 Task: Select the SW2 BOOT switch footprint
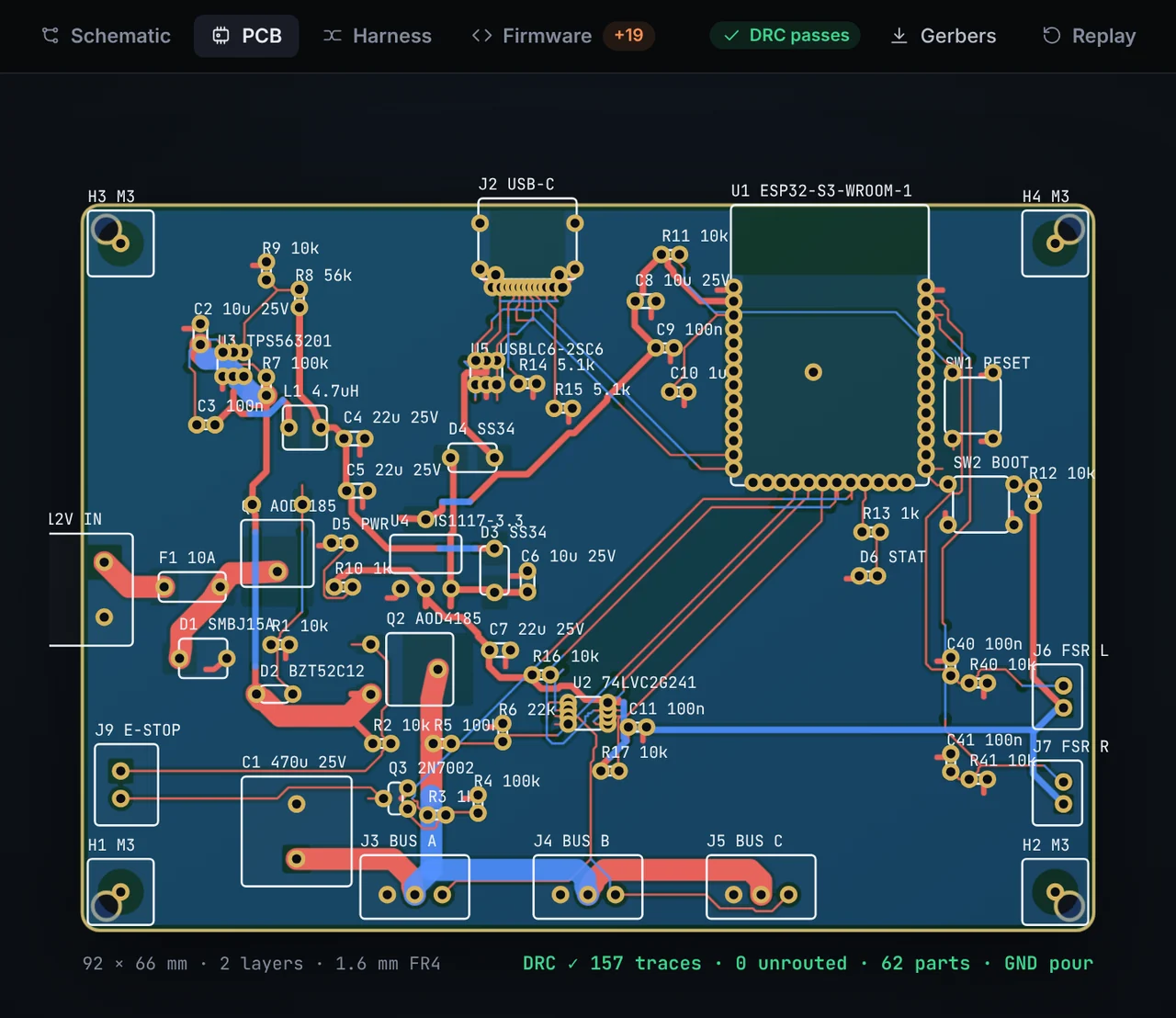point(980,504)
